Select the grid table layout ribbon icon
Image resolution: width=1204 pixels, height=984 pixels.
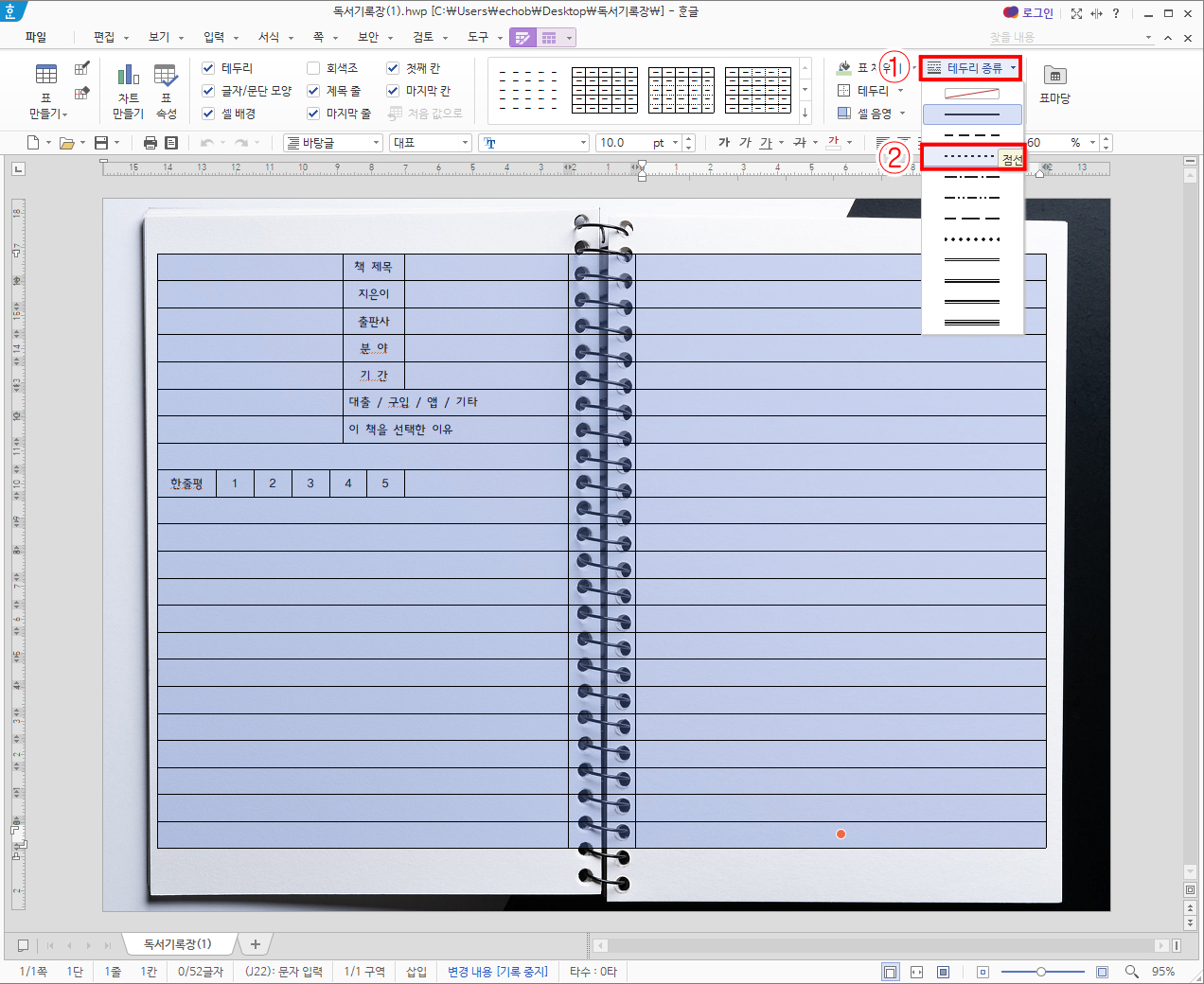[x=549, y=38]
